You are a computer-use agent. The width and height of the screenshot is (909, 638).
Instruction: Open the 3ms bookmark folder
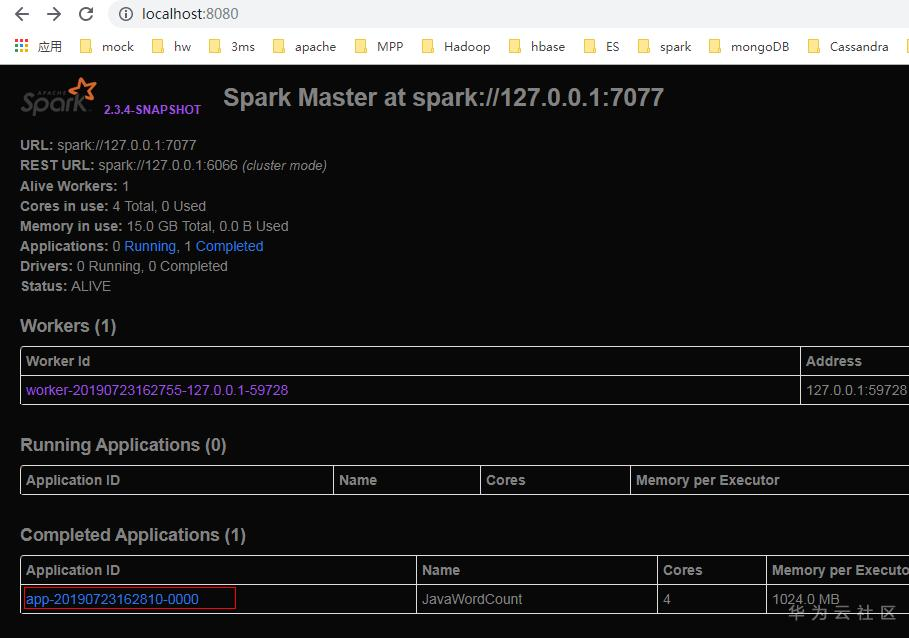pyautogui.click(x=232, y=46)
